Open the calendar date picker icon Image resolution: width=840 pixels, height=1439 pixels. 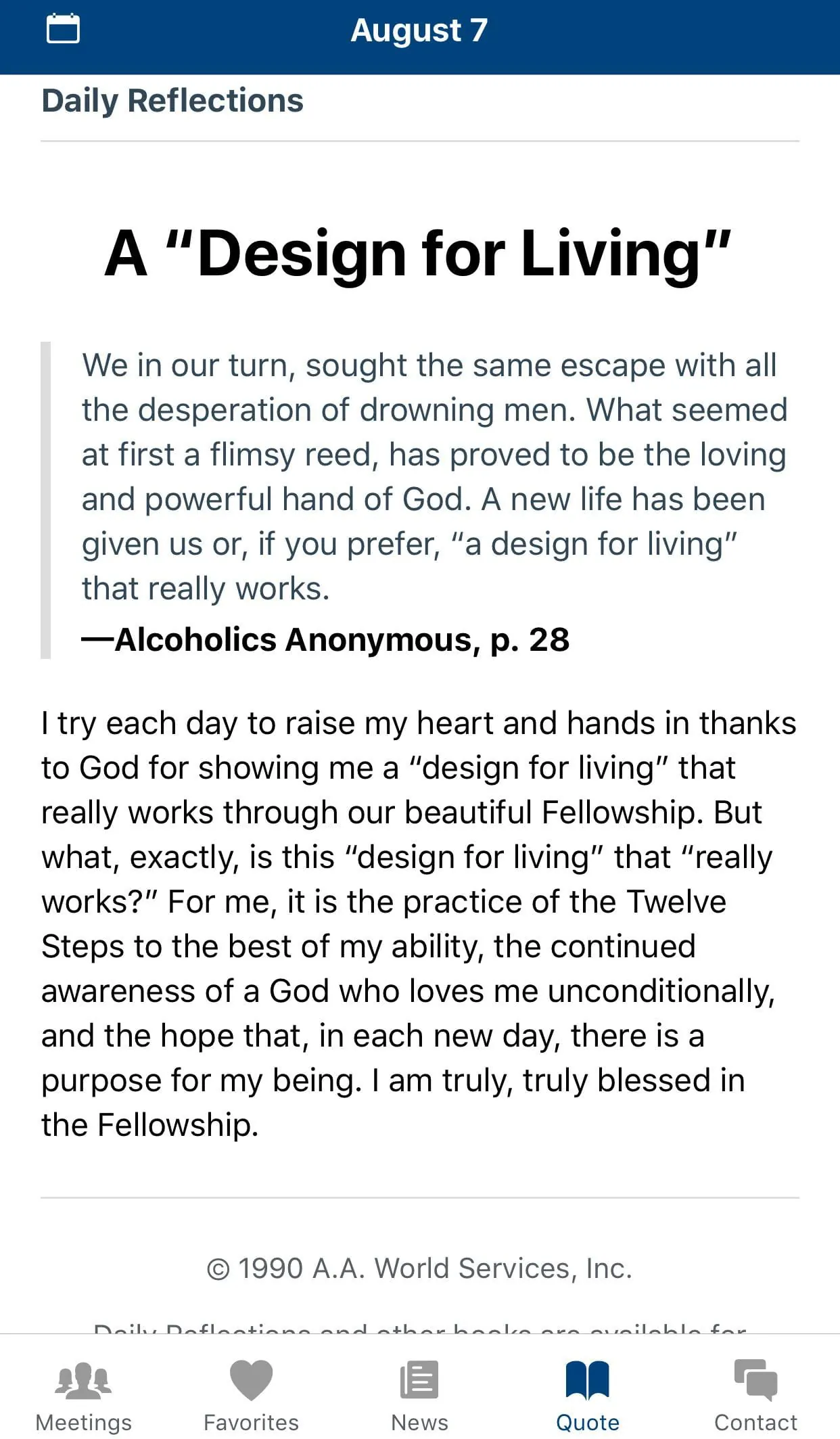click(63, 29)
